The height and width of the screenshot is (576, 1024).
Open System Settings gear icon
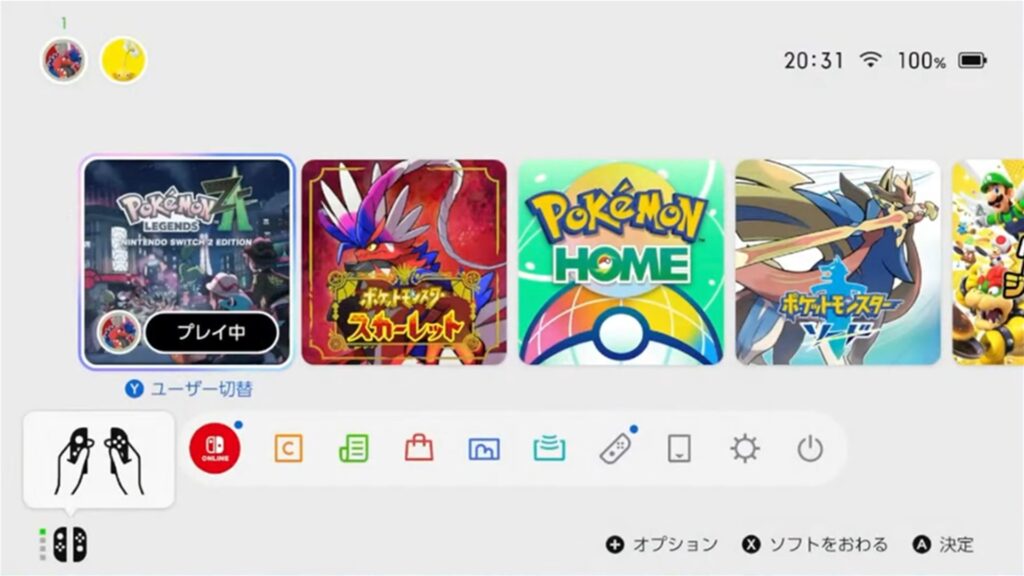click(744, 449)
